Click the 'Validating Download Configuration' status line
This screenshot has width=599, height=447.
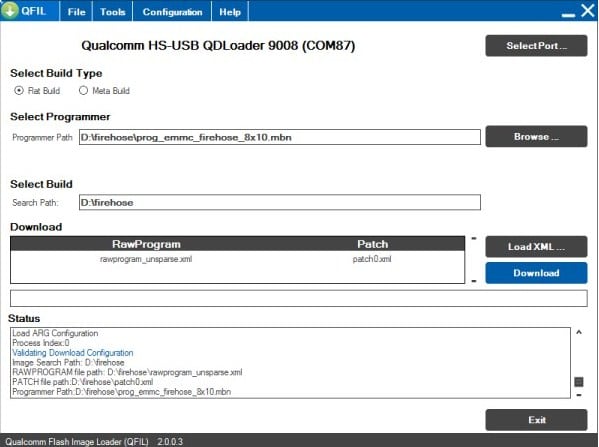pos(73,353)
